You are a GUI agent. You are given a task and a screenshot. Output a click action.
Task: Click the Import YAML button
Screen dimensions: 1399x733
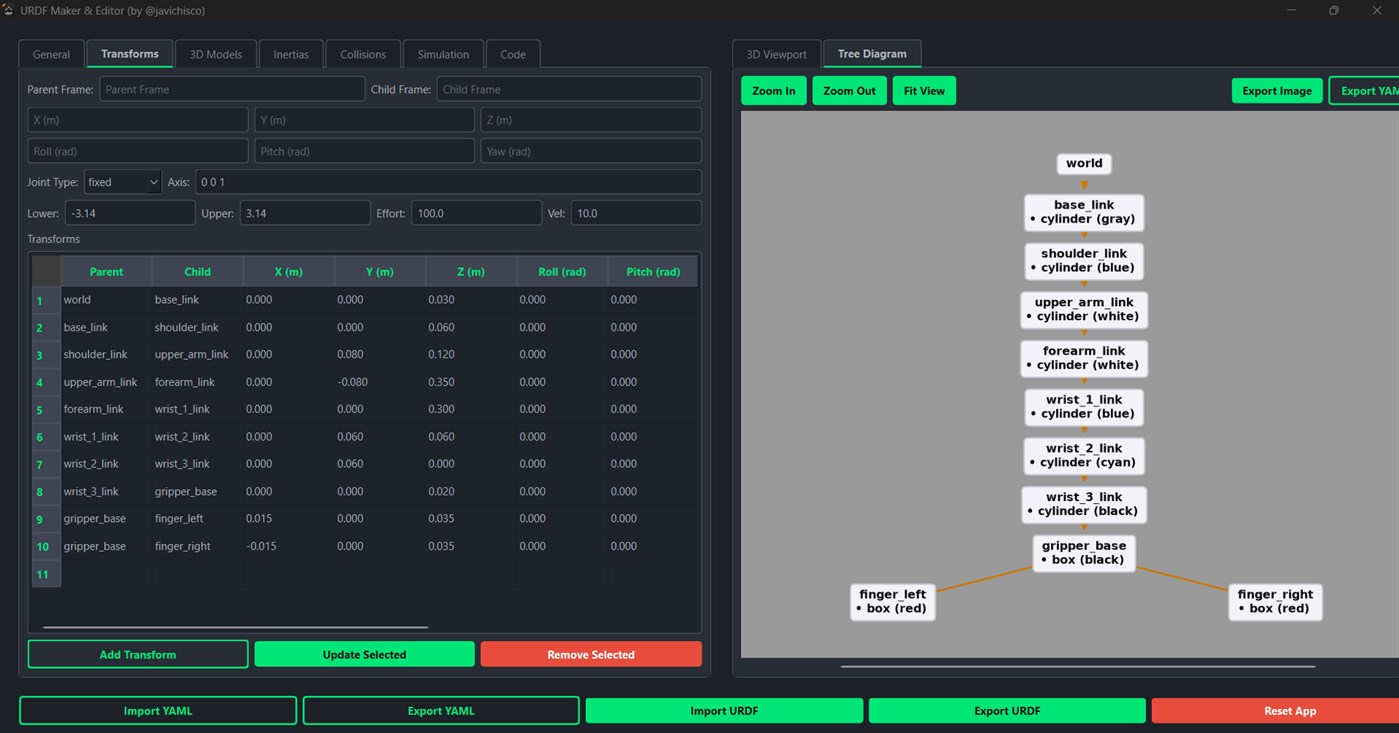pyautogui.click(x=158, y=710)
